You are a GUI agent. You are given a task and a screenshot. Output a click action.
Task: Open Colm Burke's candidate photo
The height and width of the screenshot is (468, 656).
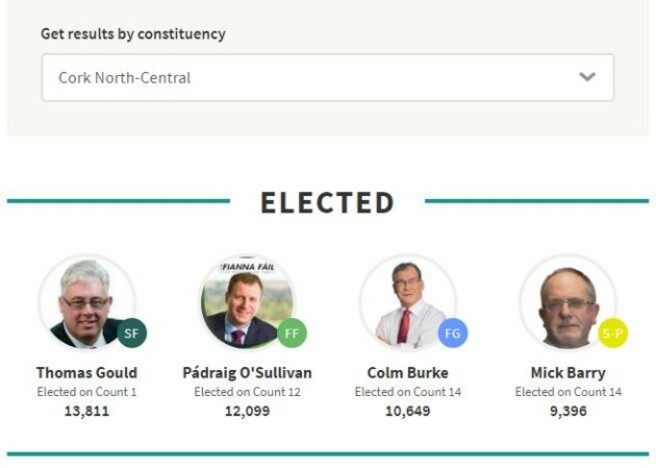[407, 302]
